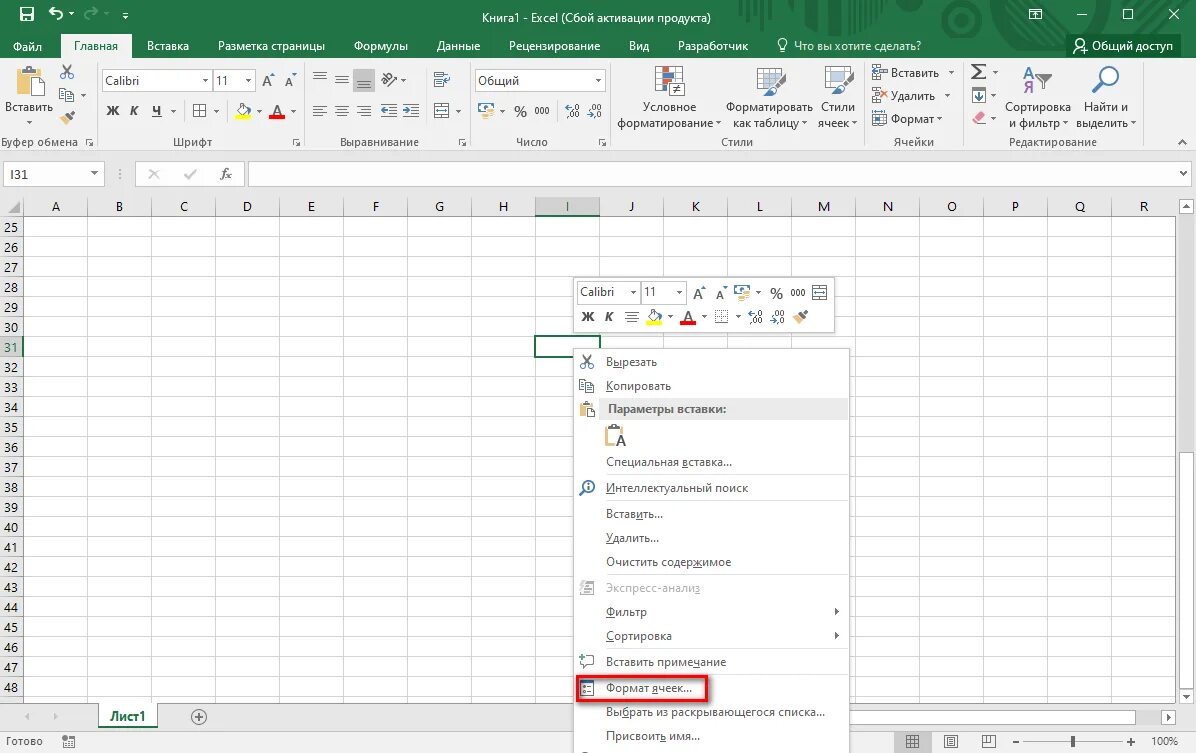Add a new sheet with plus icon
Viewport: 1196px width, 753px height.
tap(199, 716)
